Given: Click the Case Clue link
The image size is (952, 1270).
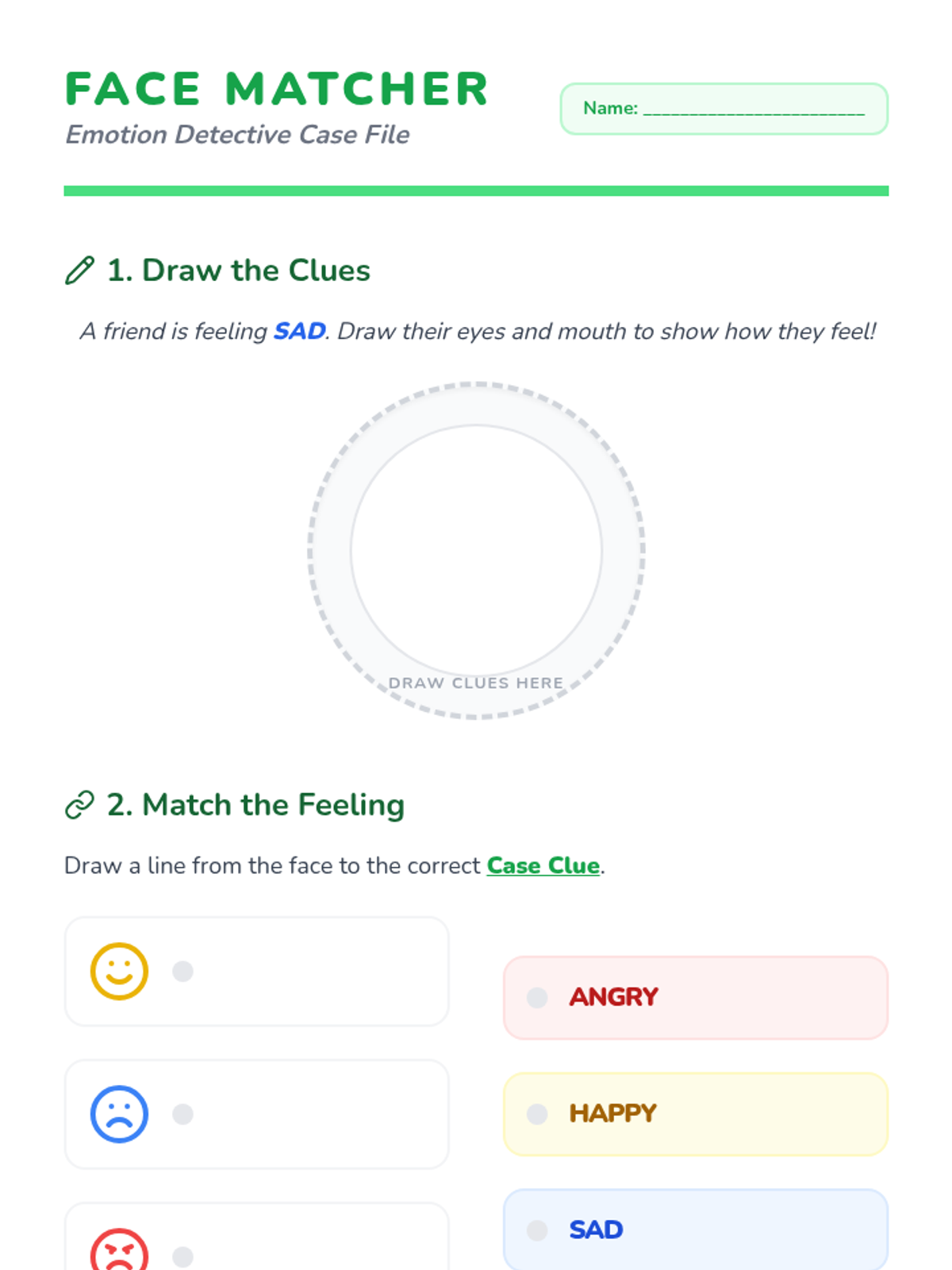Looking at the screenshot, I should click(x=543, y=865).
